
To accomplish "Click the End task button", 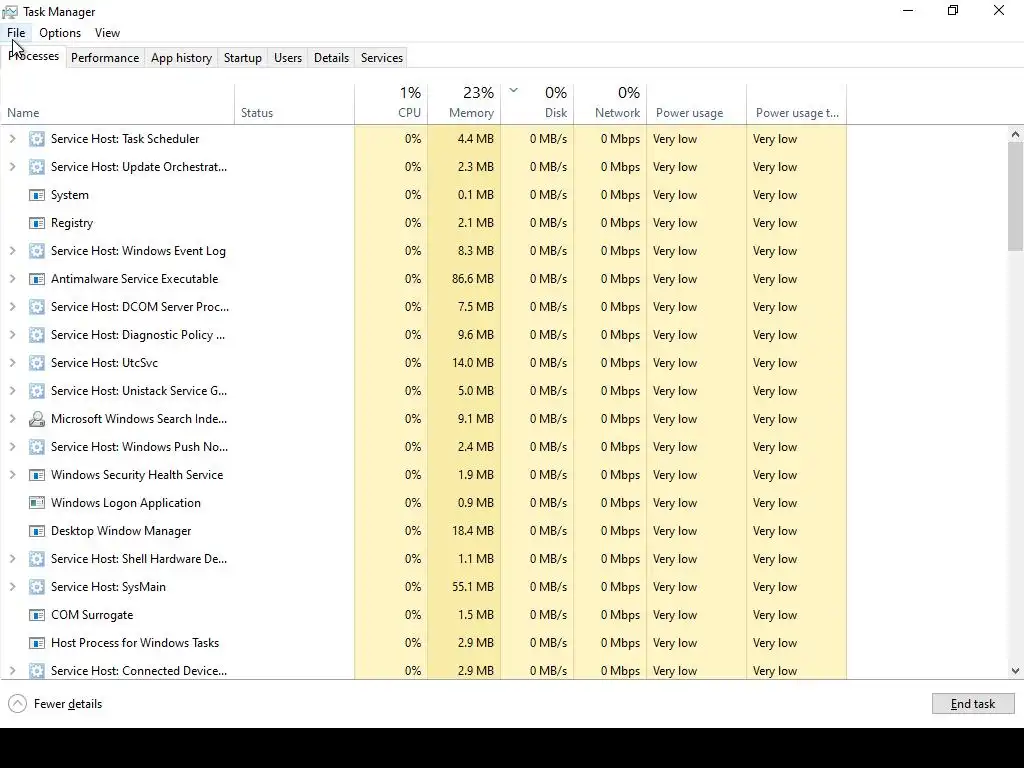I will pos(973,703).
